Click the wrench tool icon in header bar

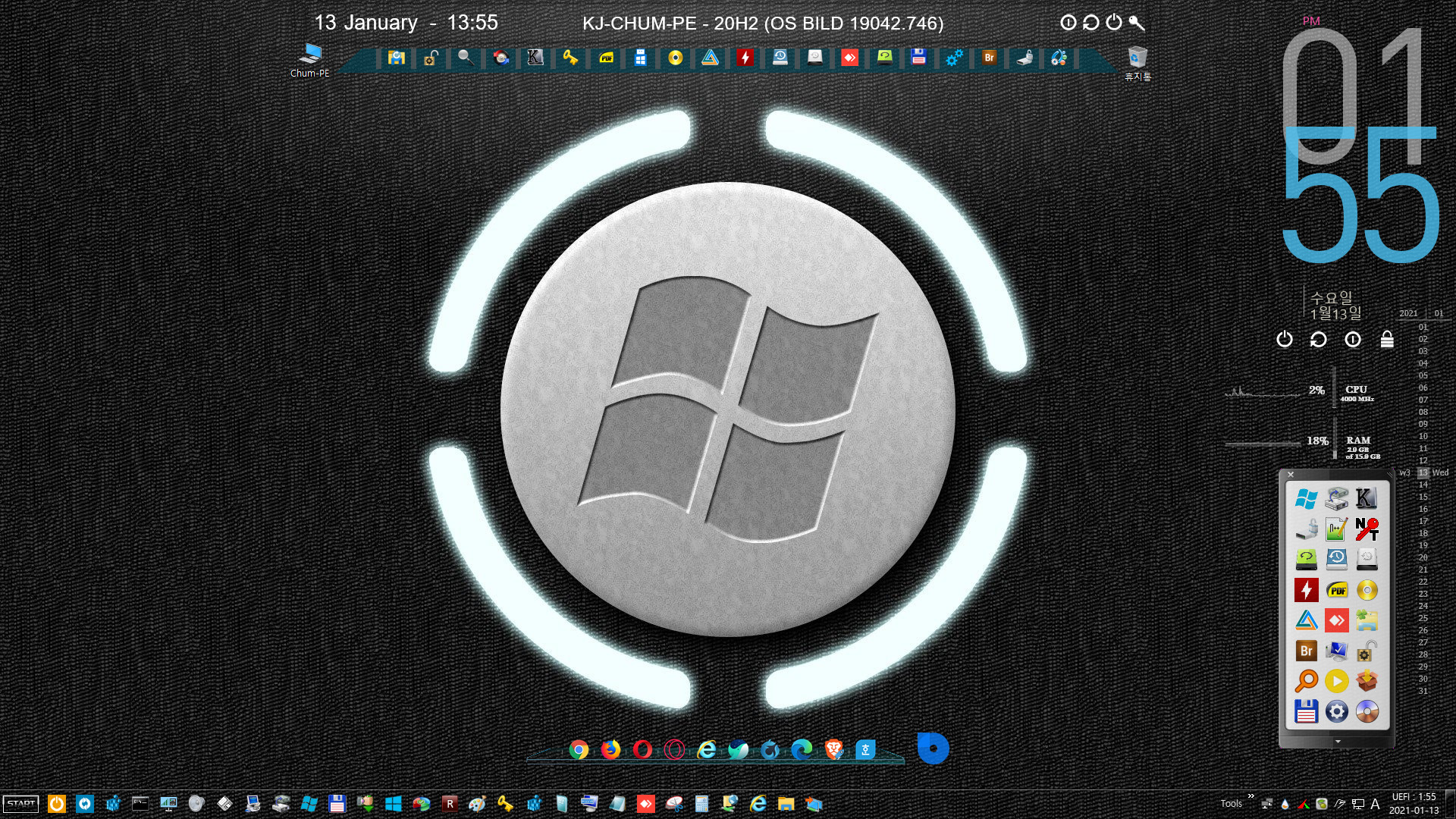(1136, 23)
